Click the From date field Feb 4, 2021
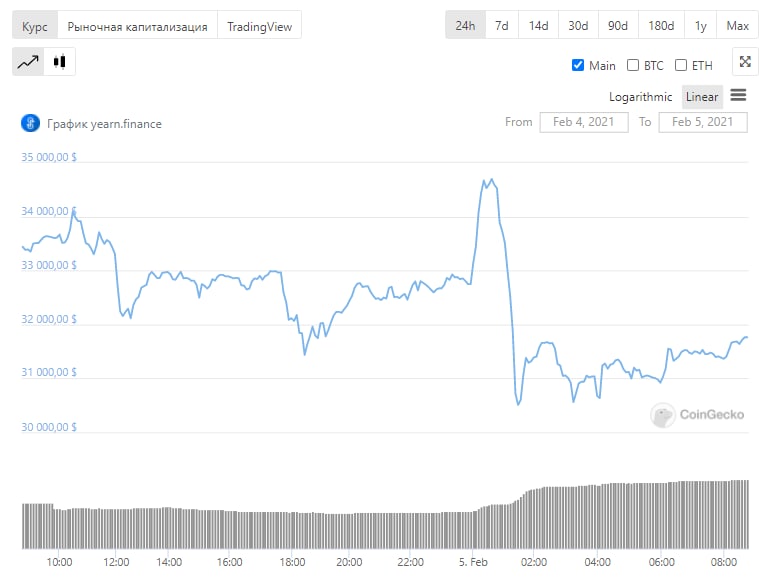This screenshot has height=588, width=760. [x=584, y=122]
